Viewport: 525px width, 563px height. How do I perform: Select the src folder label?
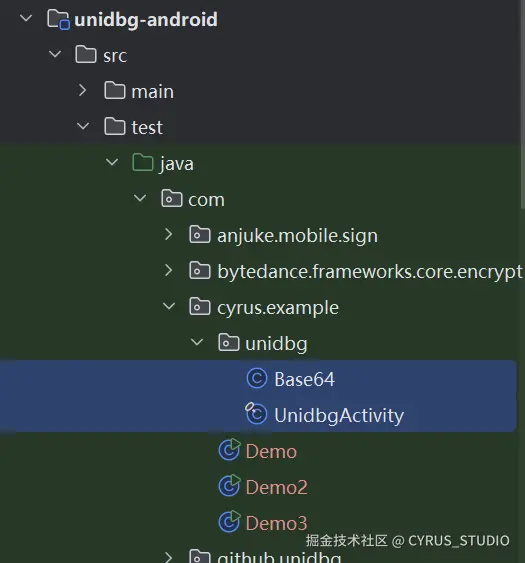coord(115,56)
